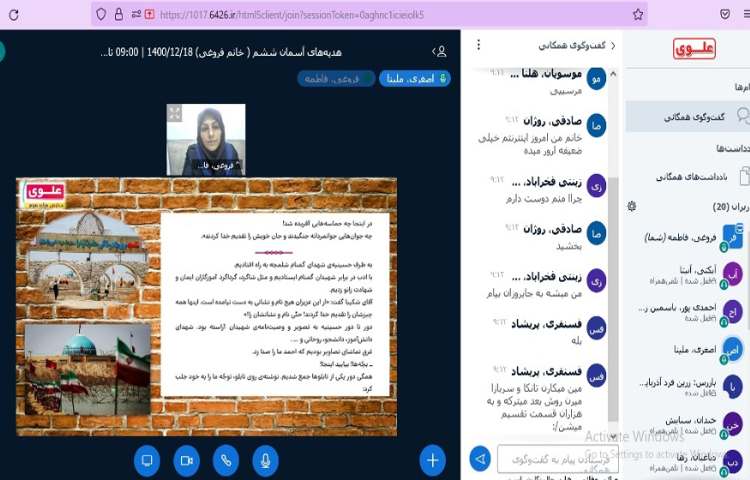The width and height of the screenshot is (750, 480).
Task: Select user احمدی پور، یاسمین
Action: point(688,312)
